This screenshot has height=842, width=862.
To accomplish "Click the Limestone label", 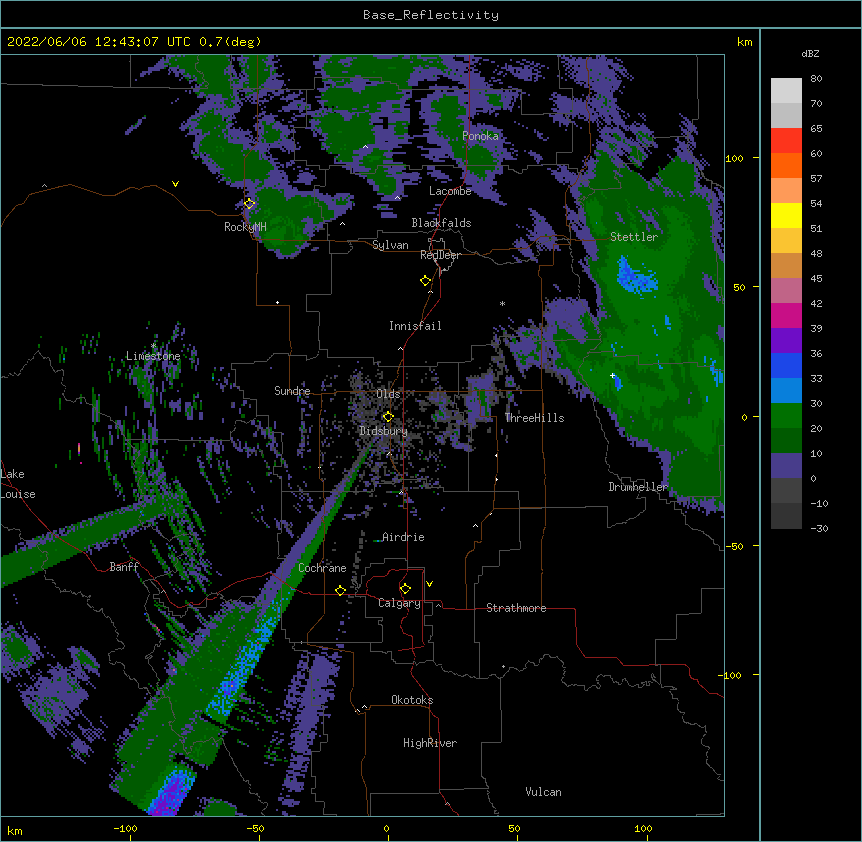I will pyautogui.click(x=153, y=356).
